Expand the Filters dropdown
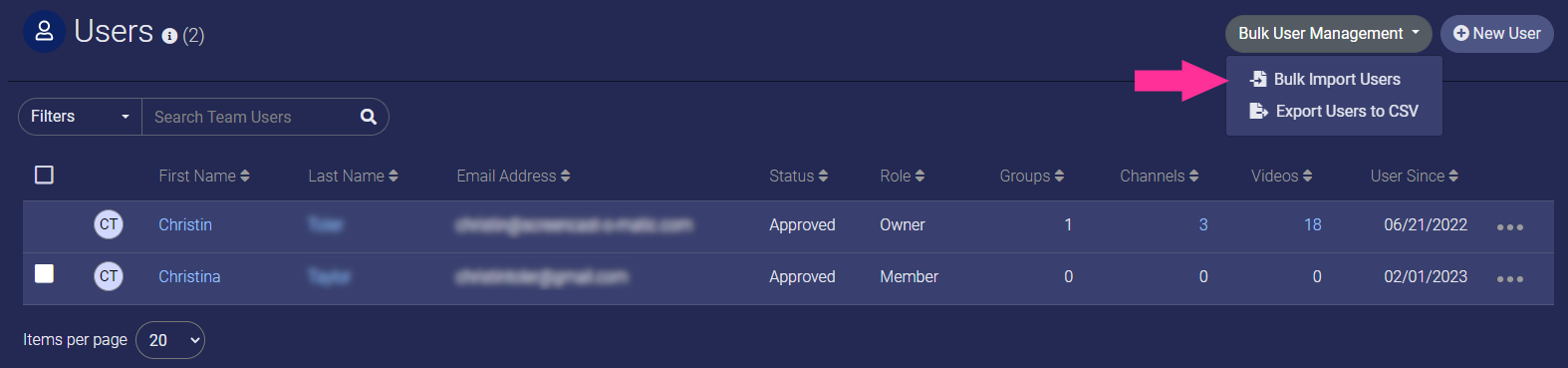 (81, 117)
